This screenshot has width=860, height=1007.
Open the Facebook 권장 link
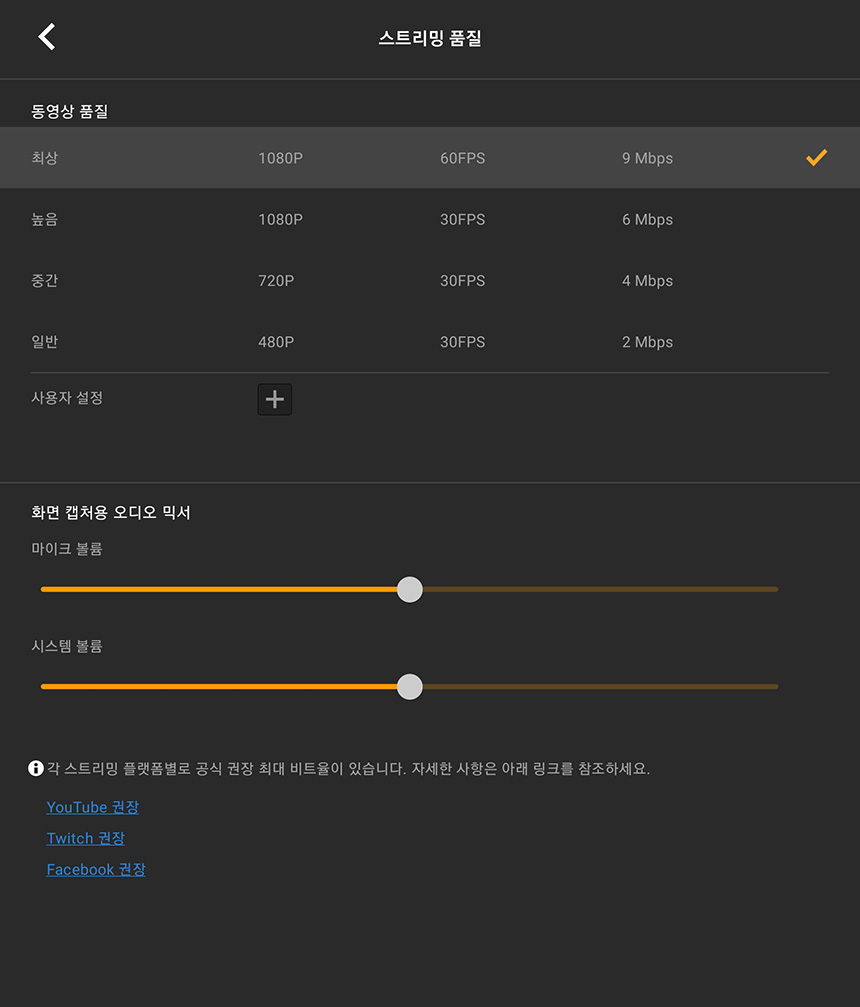[x=96, y=870]
